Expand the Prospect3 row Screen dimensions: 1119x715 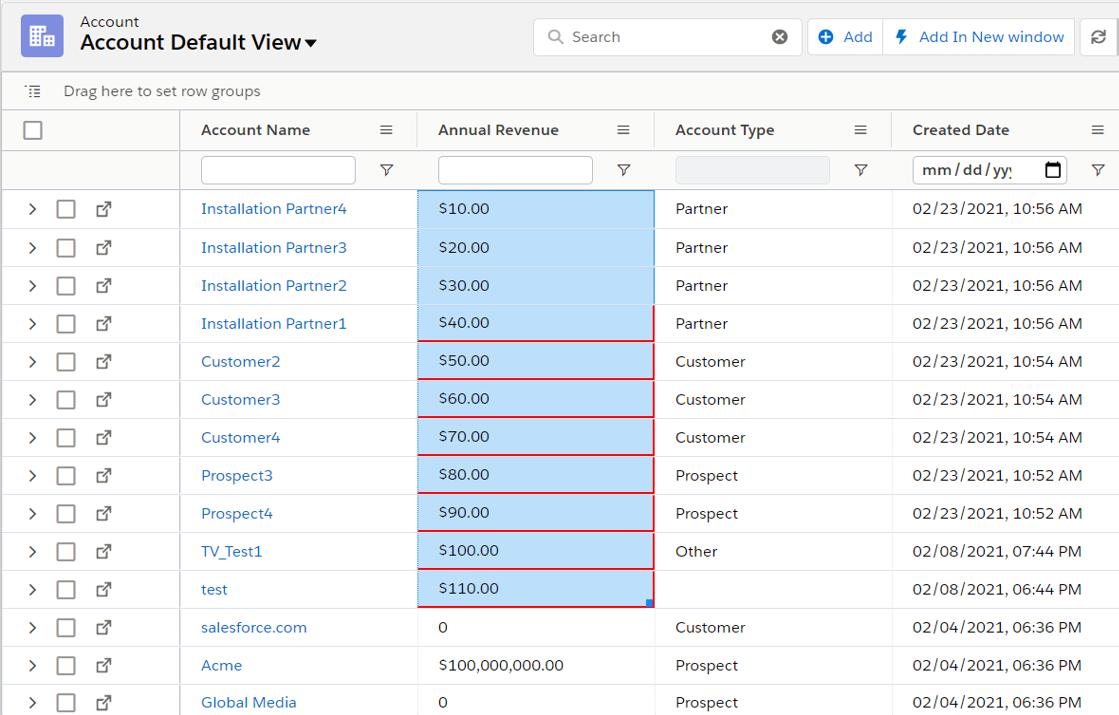(32, 476)
